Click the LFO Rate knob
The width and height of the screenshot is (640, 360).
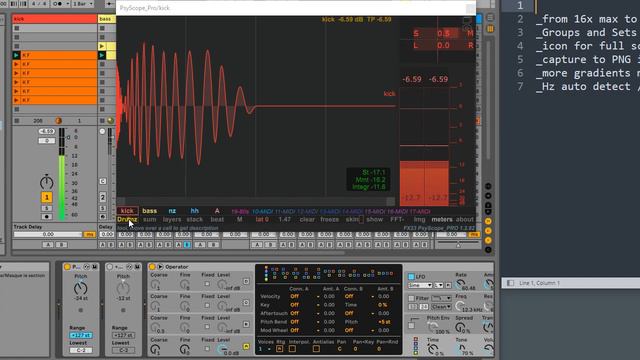coord(460,284)
